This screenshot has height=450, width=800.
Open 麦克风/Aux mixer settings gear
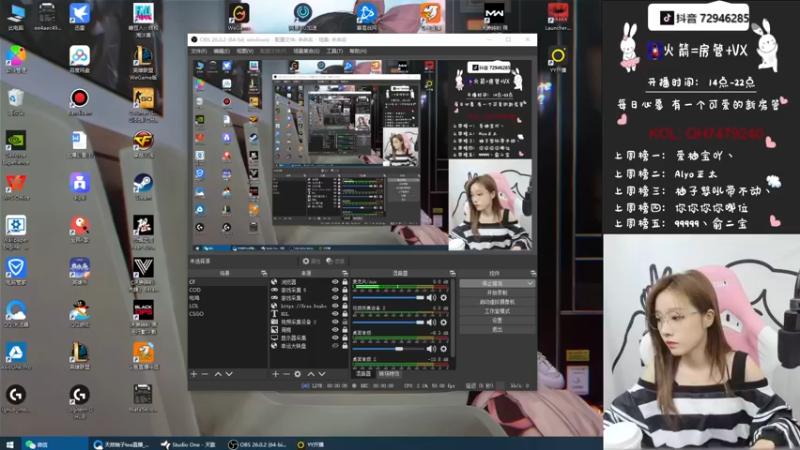tap(443, 297)
